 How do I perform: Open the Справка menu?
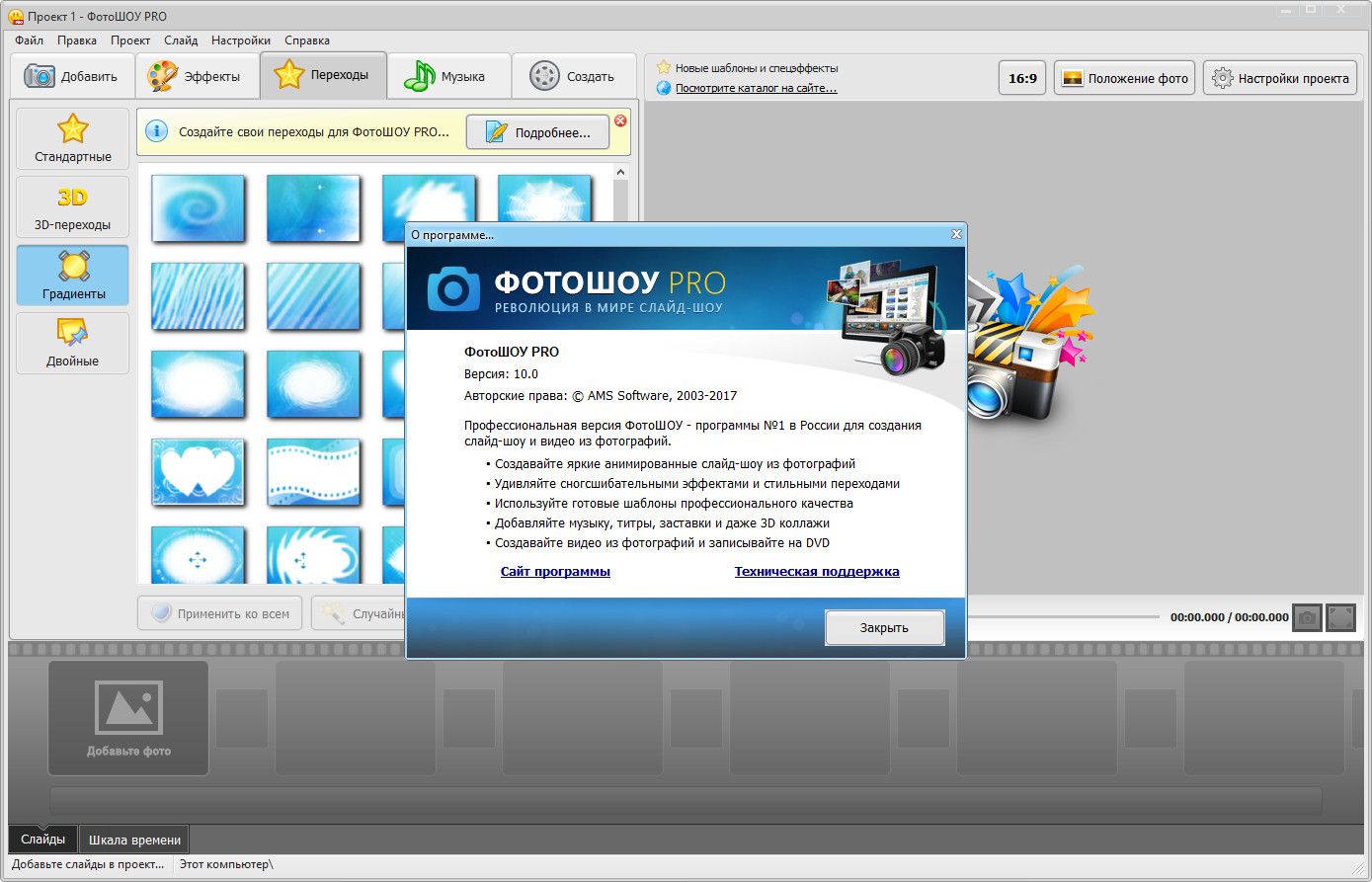pos(307,40)
